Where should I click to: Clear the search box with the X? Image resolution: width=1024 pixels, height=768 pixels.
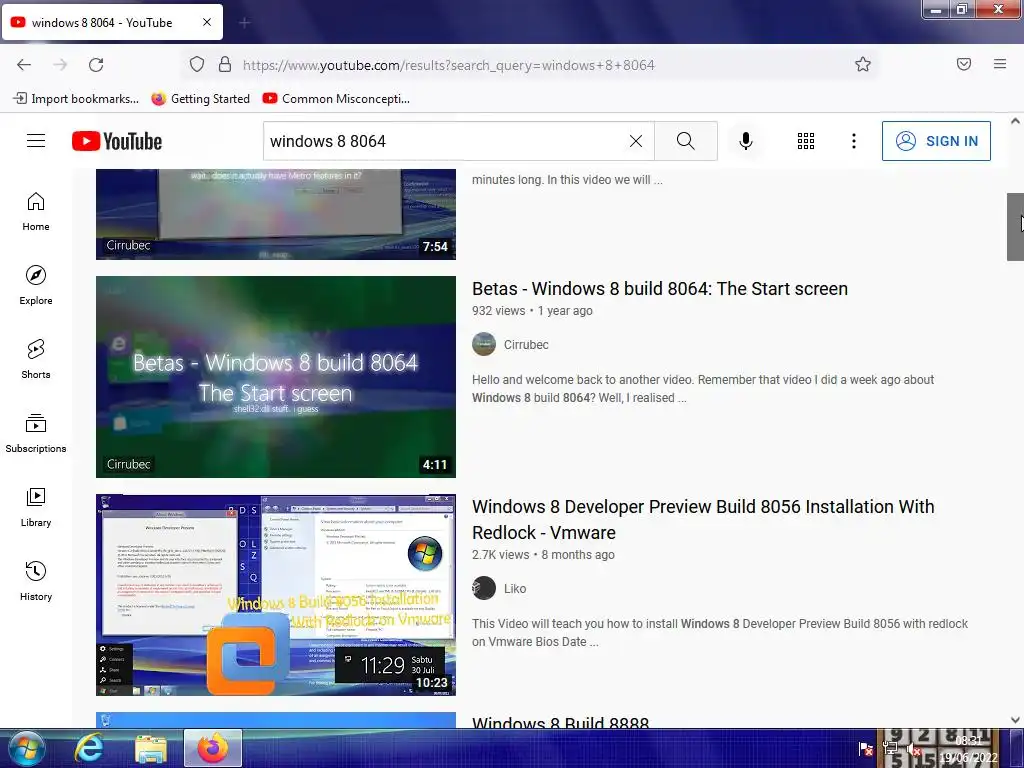click(635, 141)
